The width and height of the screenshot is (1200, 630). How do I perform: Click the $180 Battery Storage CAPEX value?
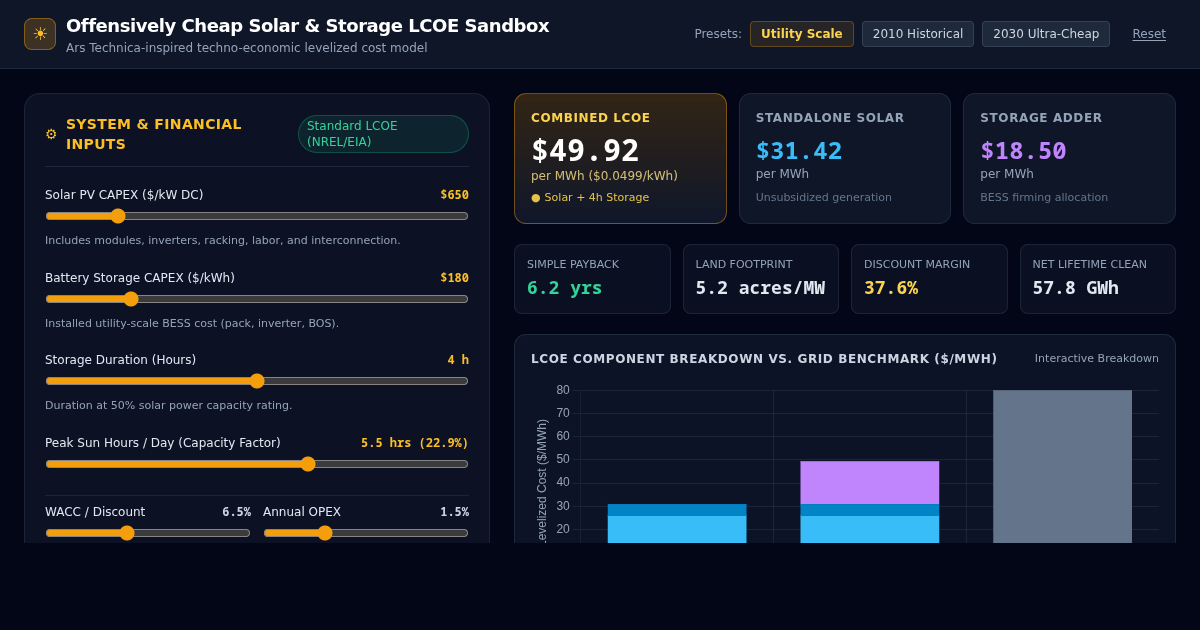tap(454, 278)
